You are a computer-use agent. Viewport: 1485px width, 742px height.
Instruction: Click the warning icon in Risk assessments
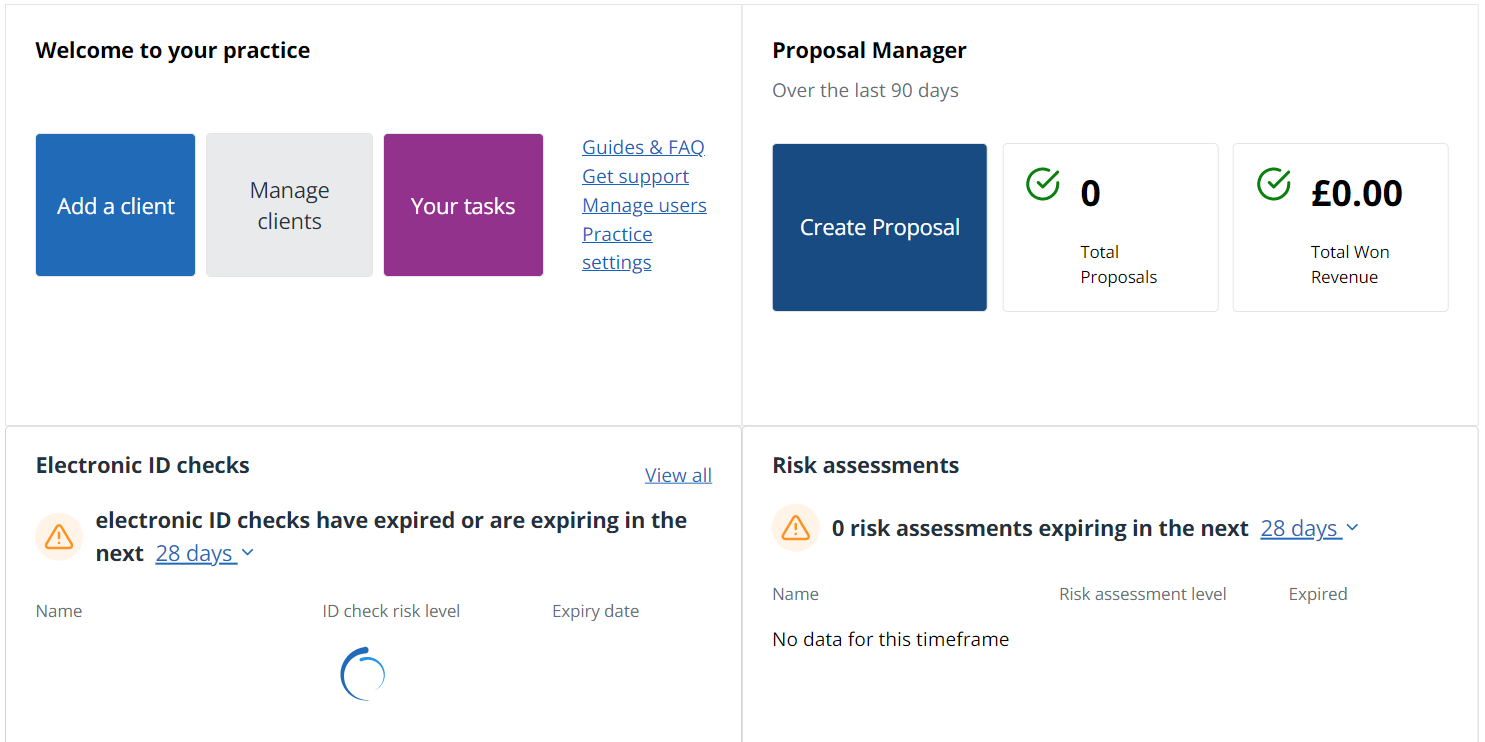(795, 528)
